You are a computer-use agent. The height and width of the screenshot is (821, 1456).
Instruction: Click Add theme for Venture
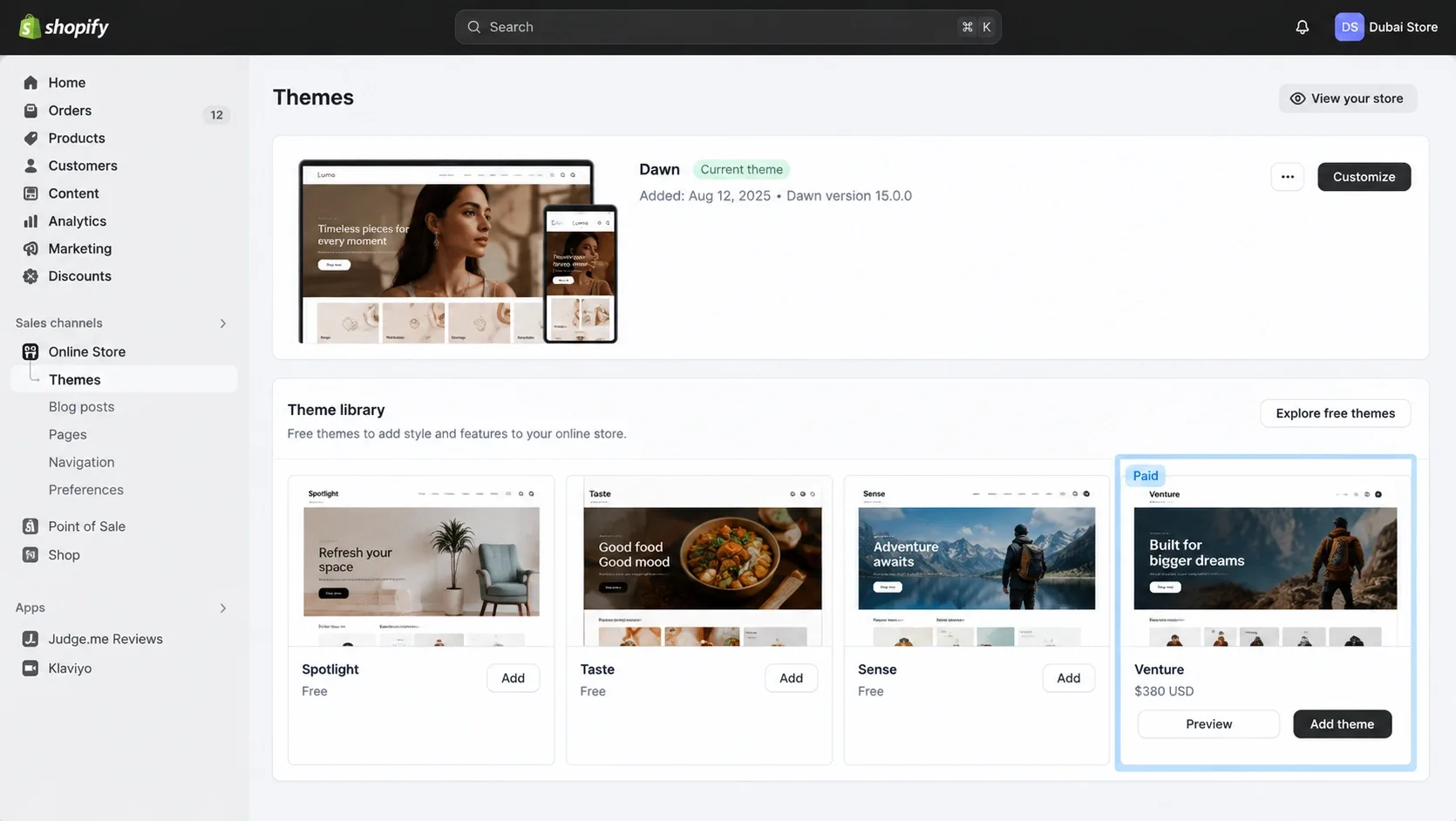click(x=1342, y=724)
